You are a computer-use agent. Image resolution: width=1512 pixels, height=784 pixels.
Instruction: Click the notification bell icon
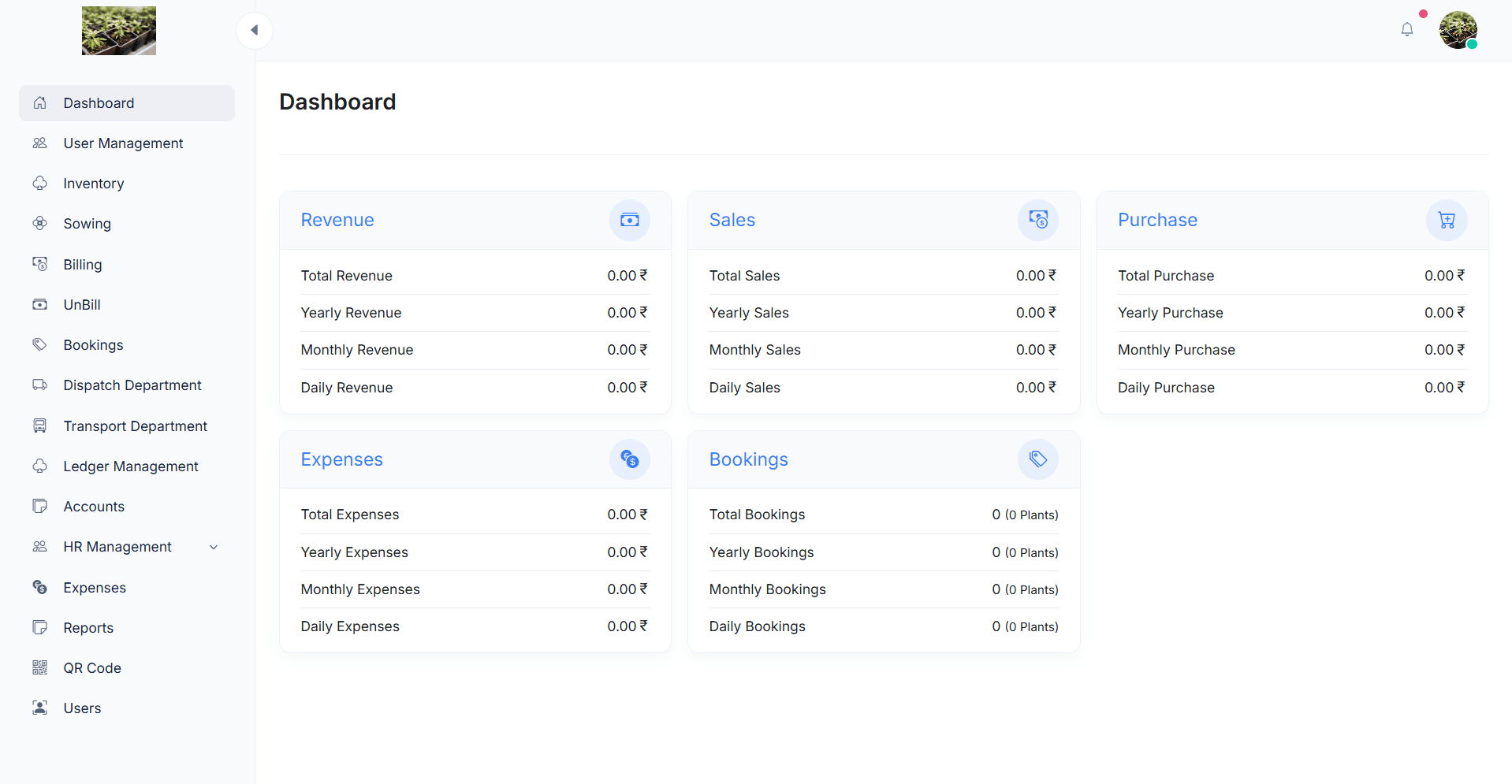(1406, 30)
